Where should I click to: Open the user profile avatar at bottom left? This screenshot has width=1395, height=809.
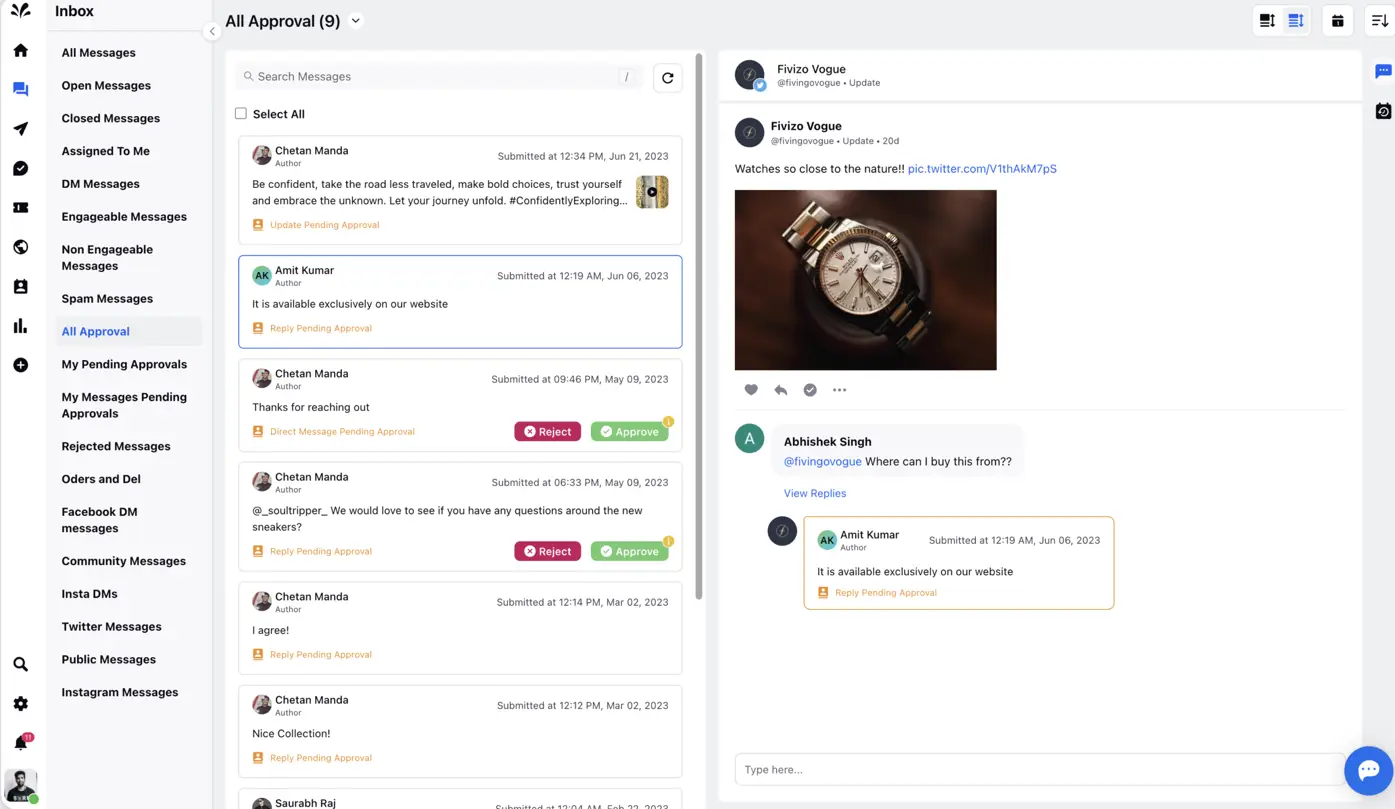click(x=21, y=786)
